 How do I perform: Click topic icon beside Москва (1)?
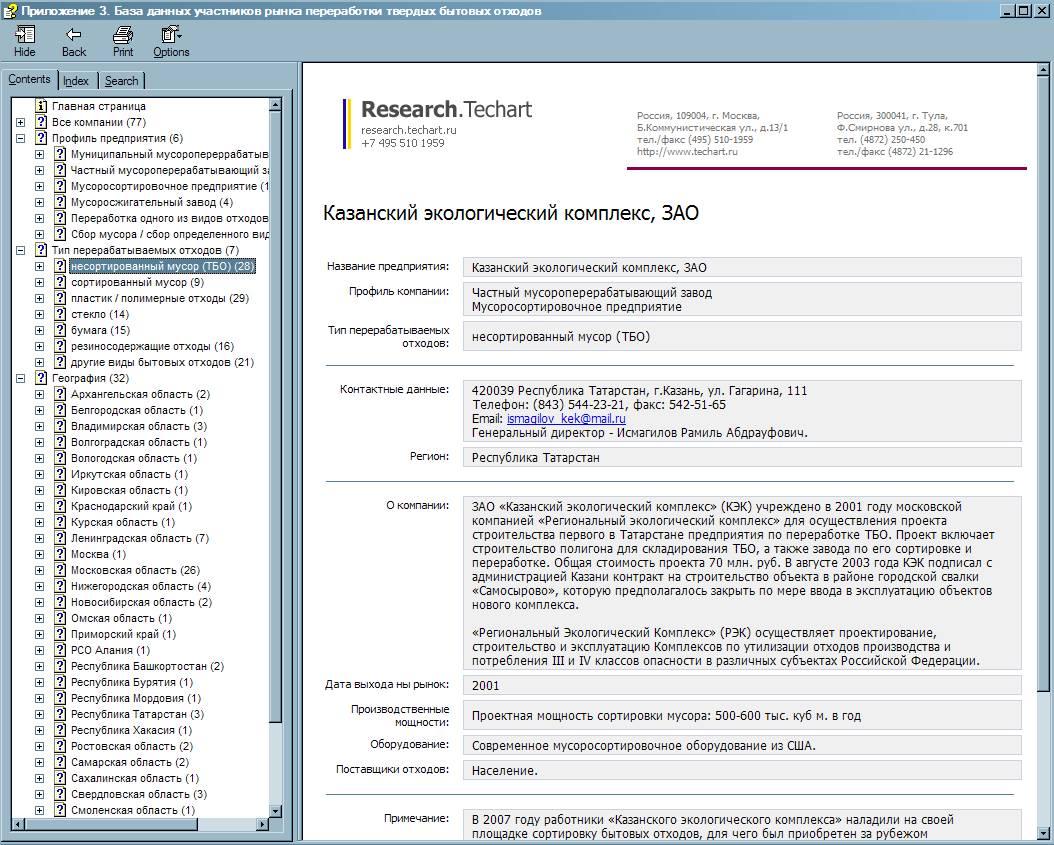tap(60, 554)
